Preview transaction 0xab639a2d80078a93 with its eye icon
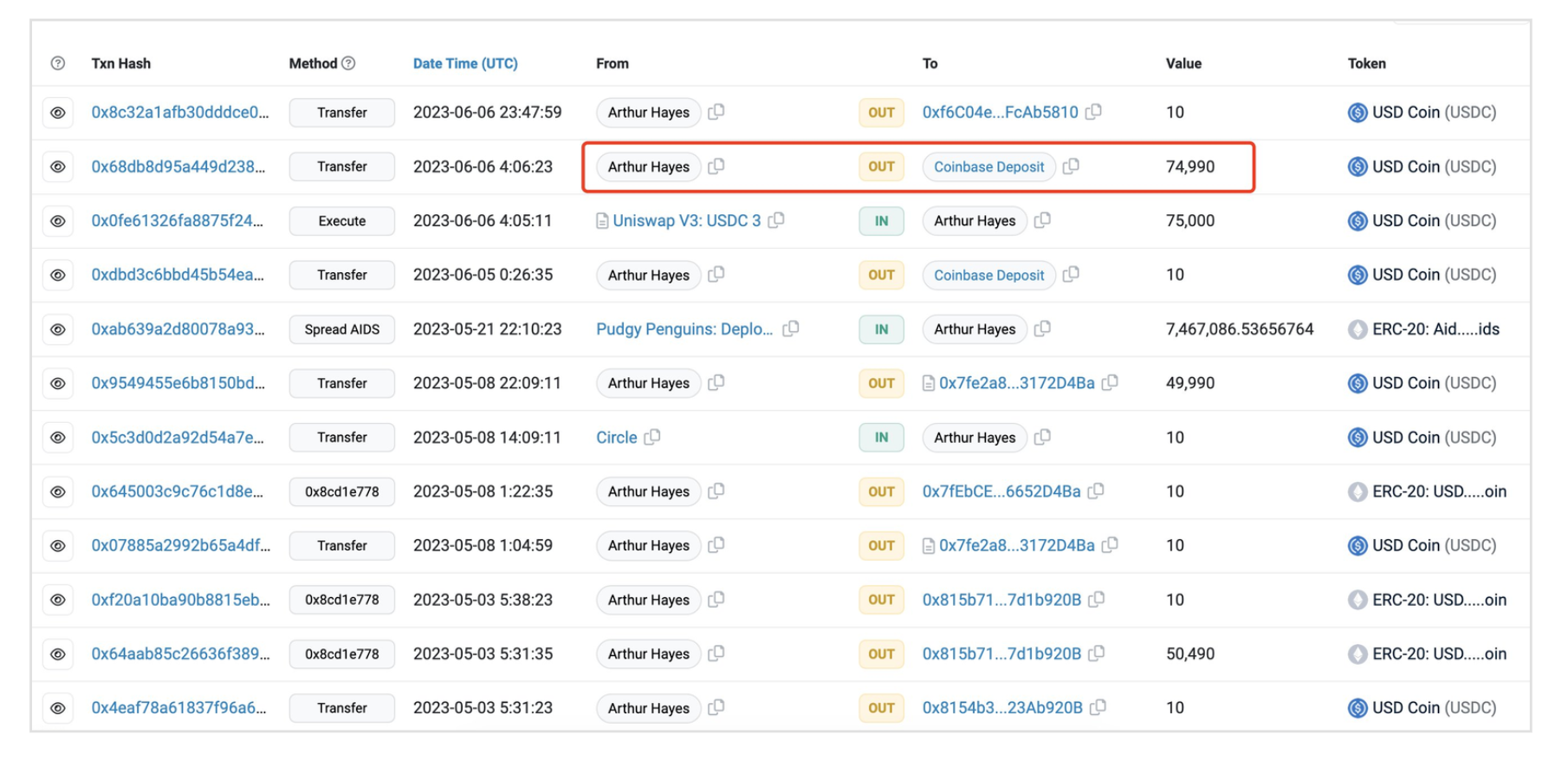 coord(58,329)
